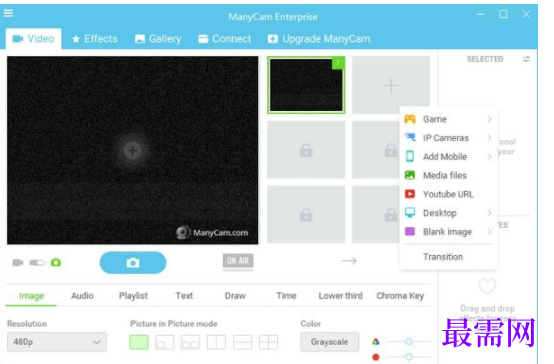Viewport: 554px width, 364px height.
Task: Choose Blank image source
Action: click(448, 231)
